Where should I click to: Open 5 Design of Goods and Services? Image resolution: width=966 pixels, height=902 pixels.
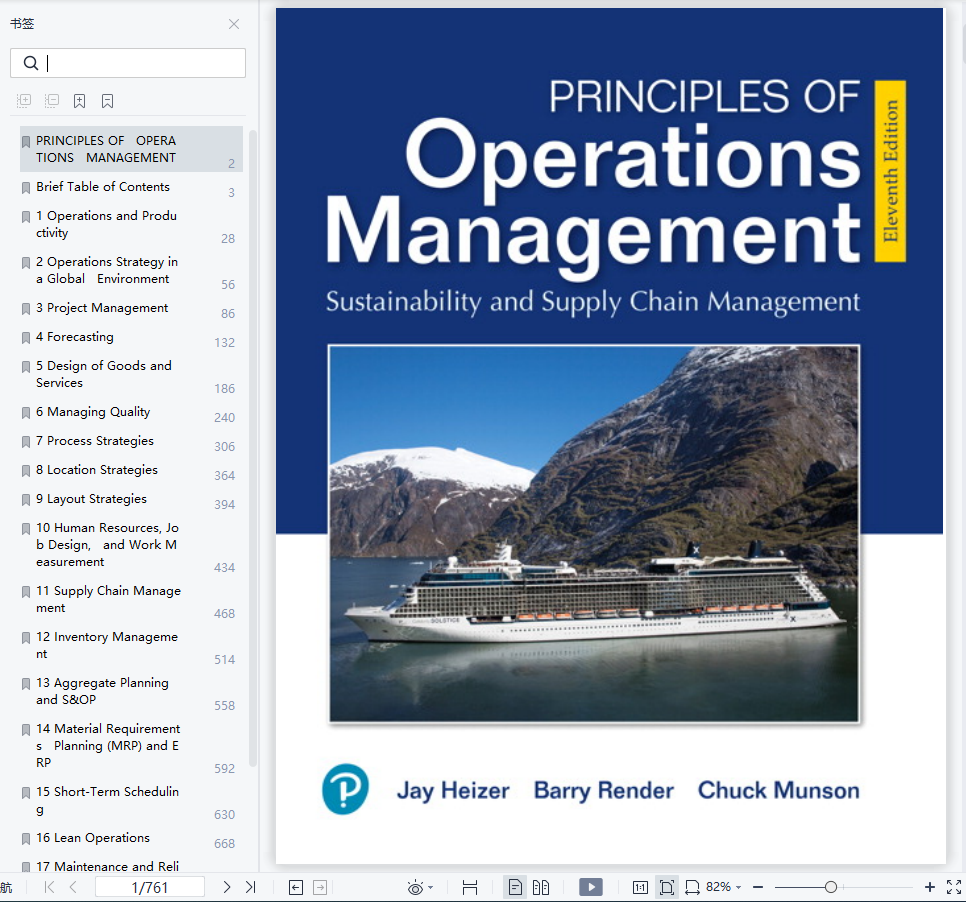tap(131, 375)
